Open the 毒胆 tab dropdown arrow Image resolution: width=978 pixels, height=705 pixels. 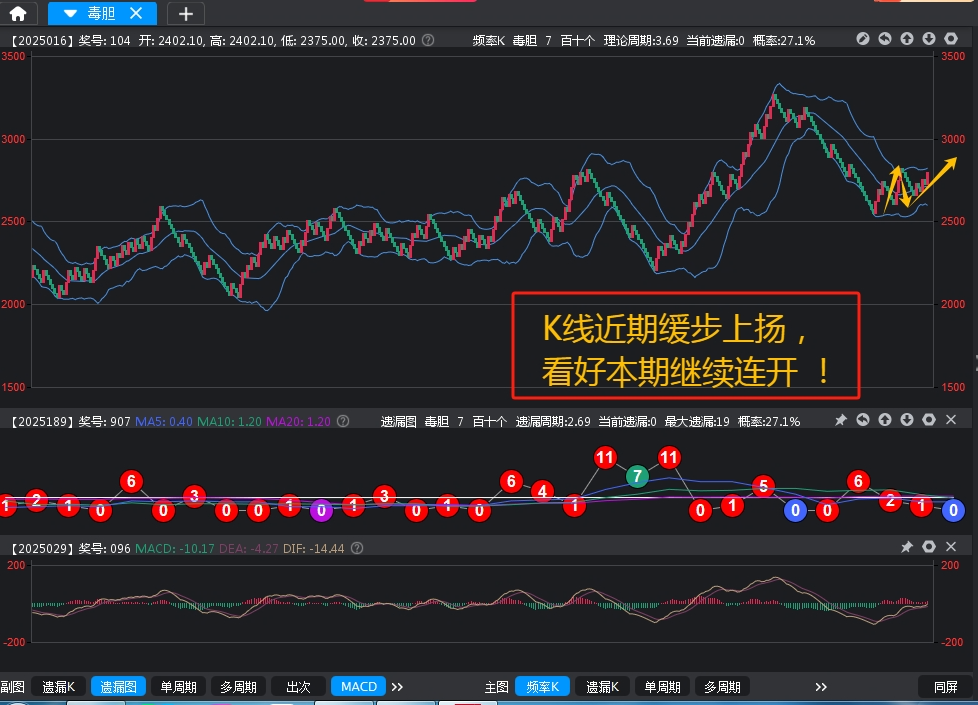69,13
